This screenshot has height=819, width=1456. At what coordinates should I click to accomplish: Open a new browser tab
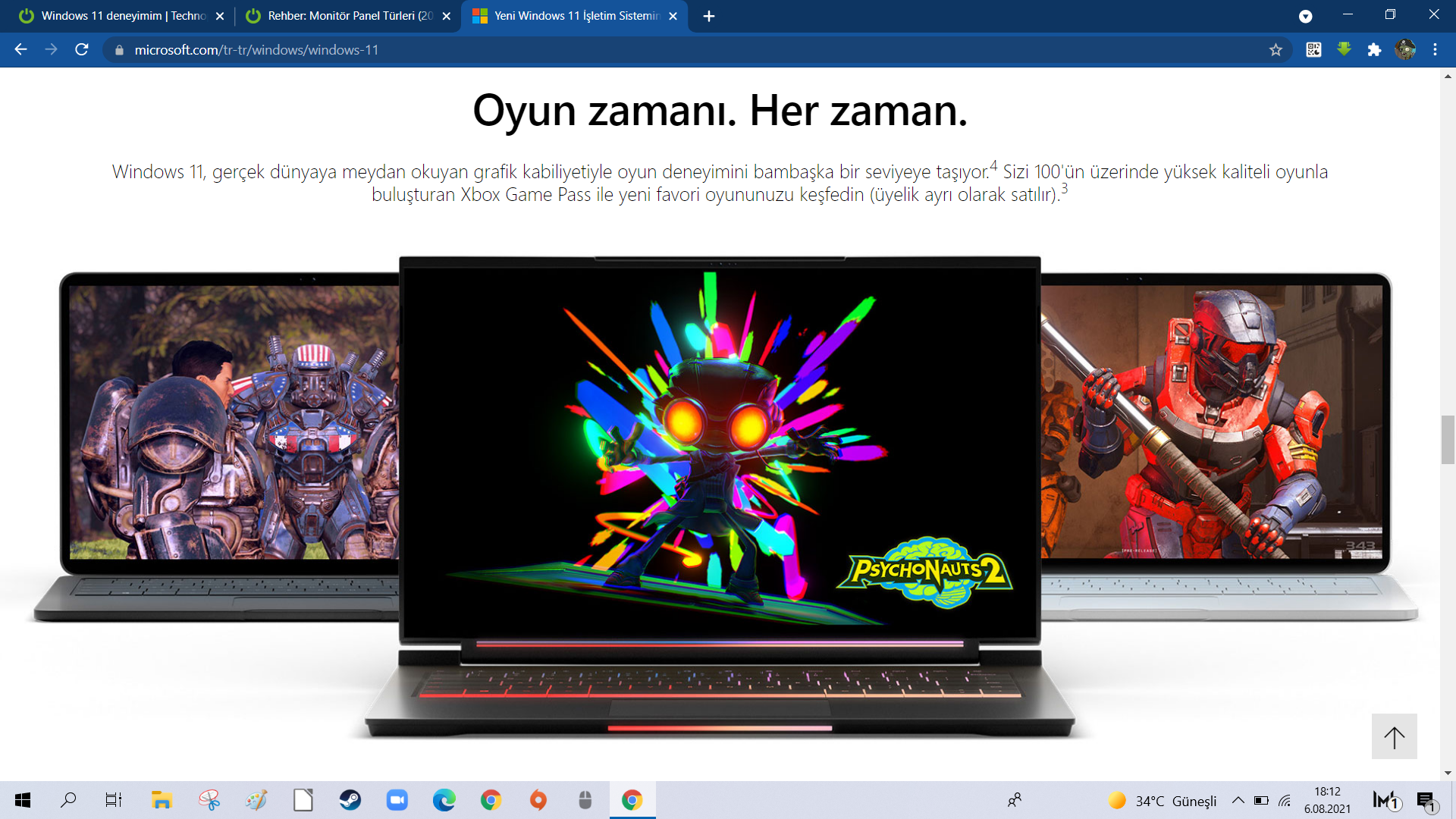click(708, 16)
